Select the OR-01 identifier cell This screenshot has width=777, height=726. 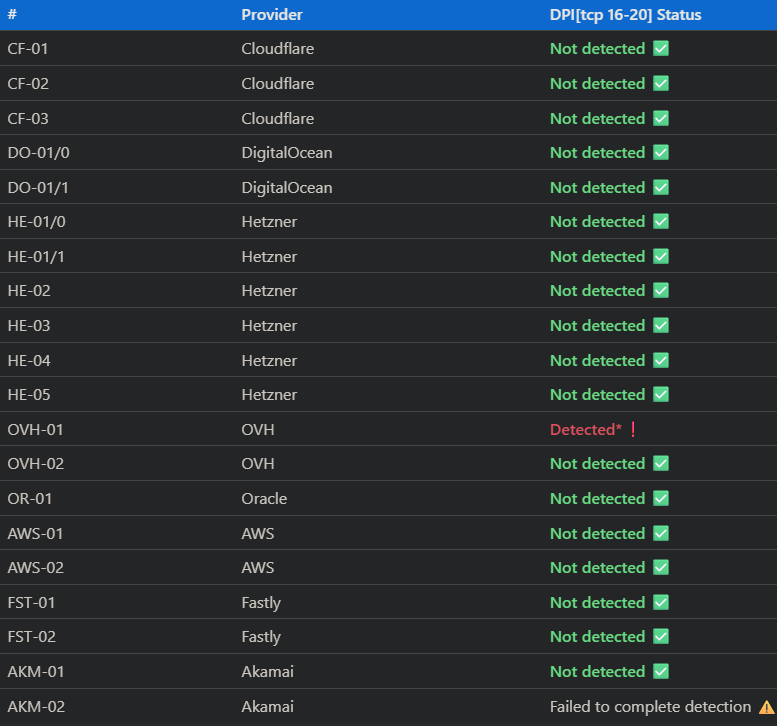(30, 499)
